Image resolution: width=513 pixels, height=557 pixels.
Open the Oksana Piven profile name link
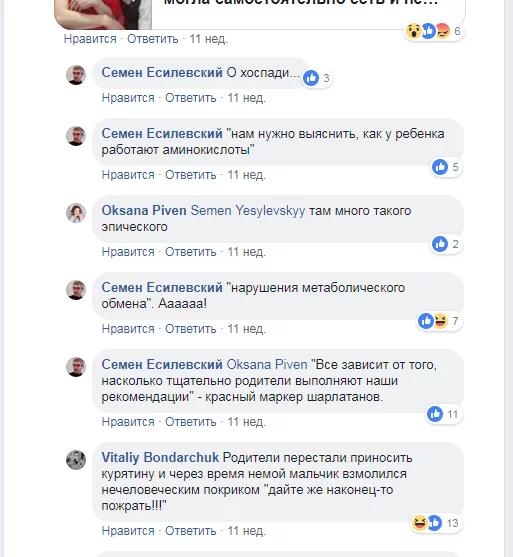click(x=144, y=210)
